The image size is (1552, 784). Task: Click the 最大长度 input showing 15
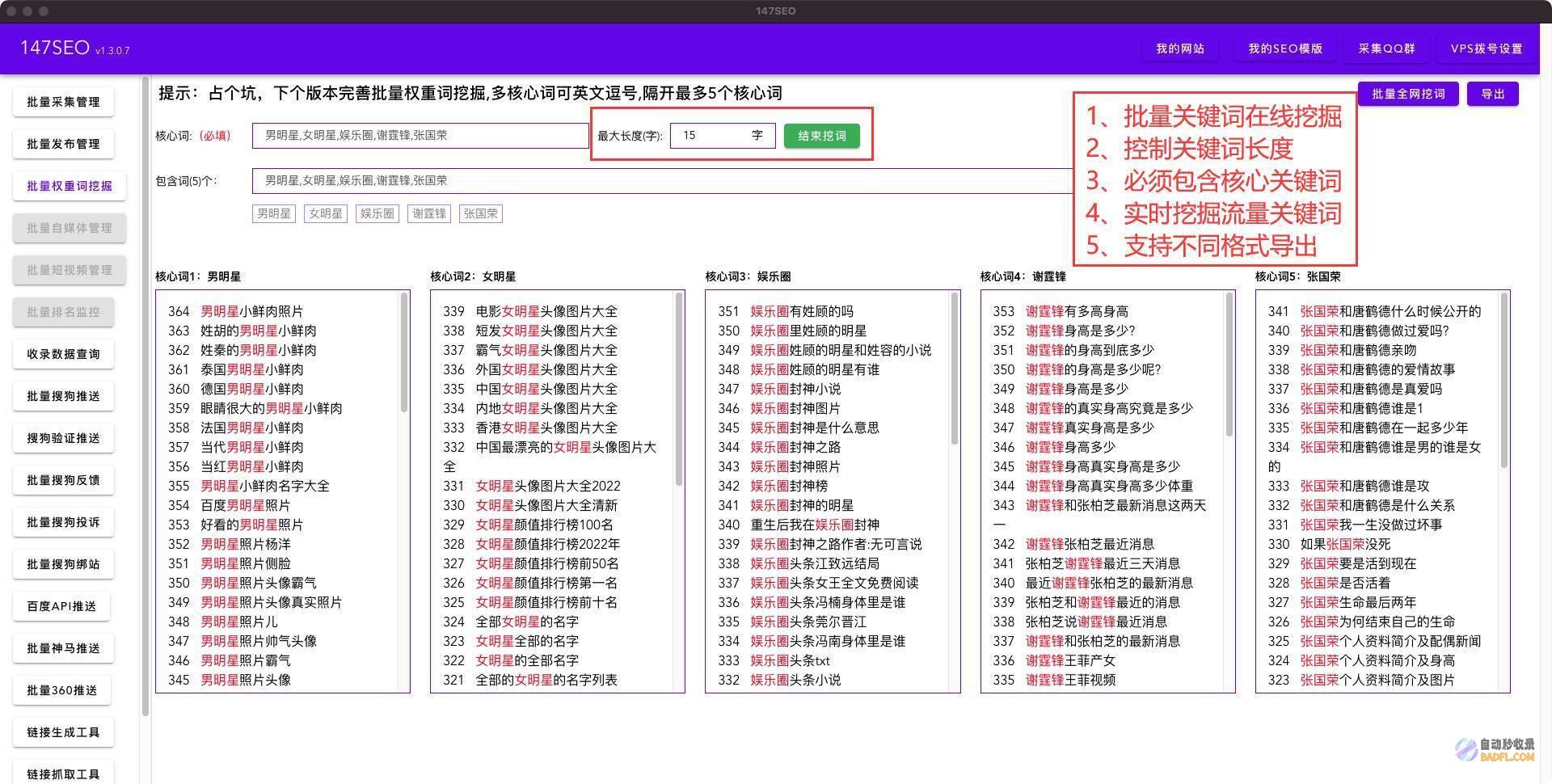pyautogui.click(x=722, y=136)
